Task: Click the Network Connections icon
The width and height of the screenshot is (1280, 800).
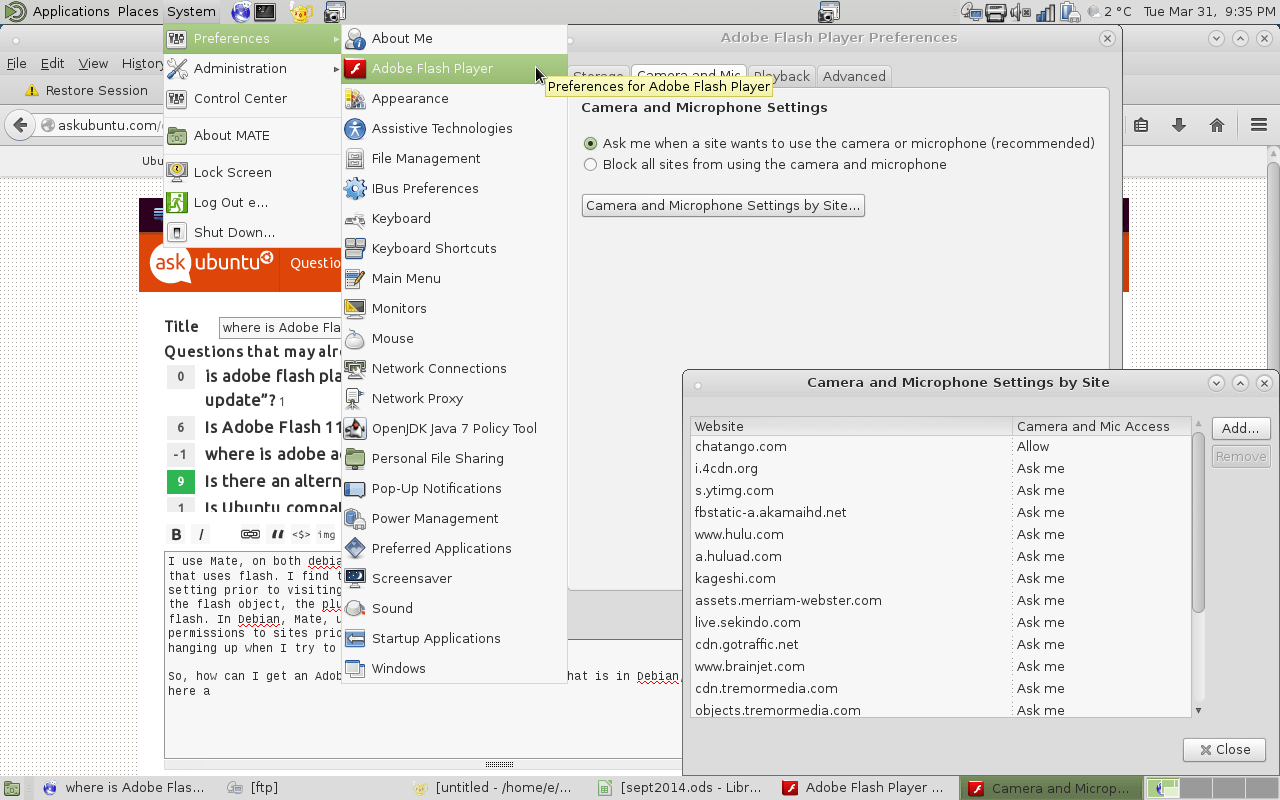Action: (355, 368)
